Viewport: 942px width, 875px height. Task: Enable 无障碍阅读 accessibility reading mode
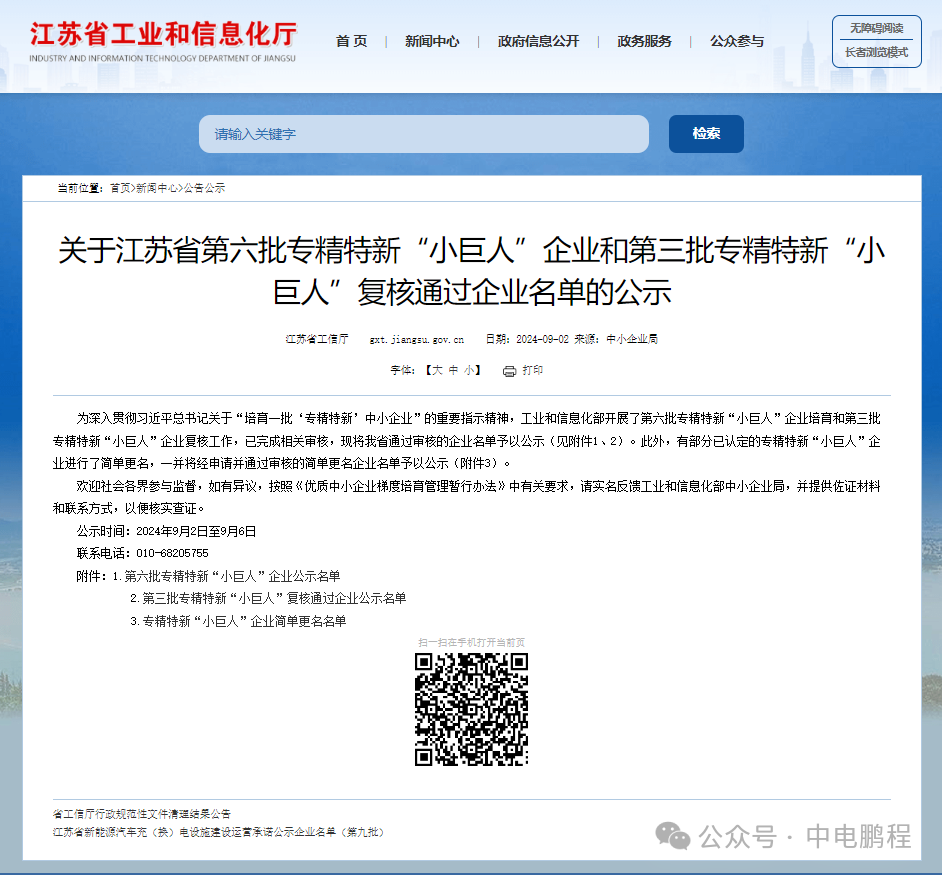click(876, 28)
